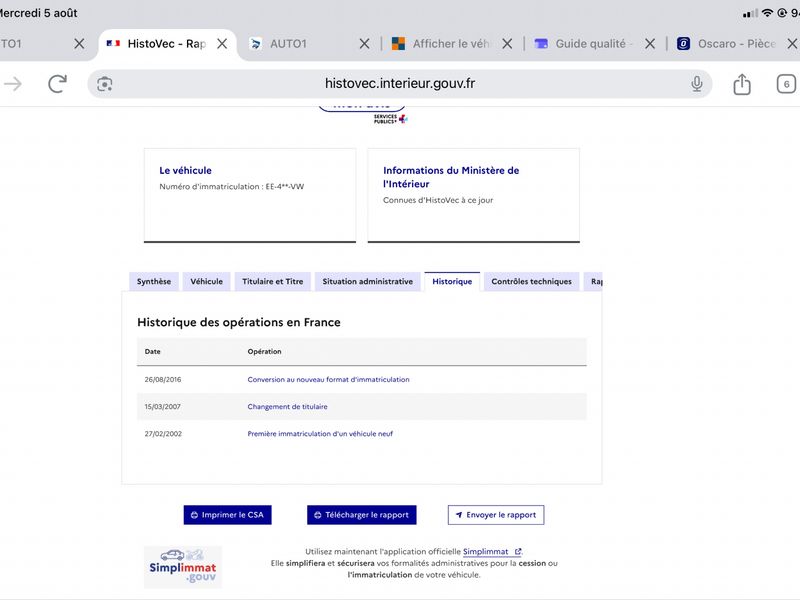Click the Le véhicule card
Viewport: 800px width, 600px height.
250,195
